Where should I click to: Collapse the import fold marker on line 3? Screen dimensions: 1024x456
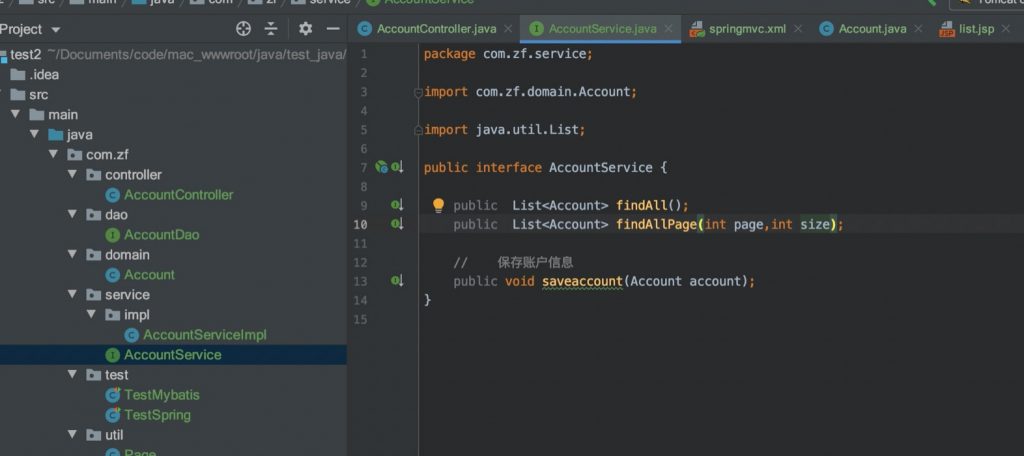(x=418, y=92)
